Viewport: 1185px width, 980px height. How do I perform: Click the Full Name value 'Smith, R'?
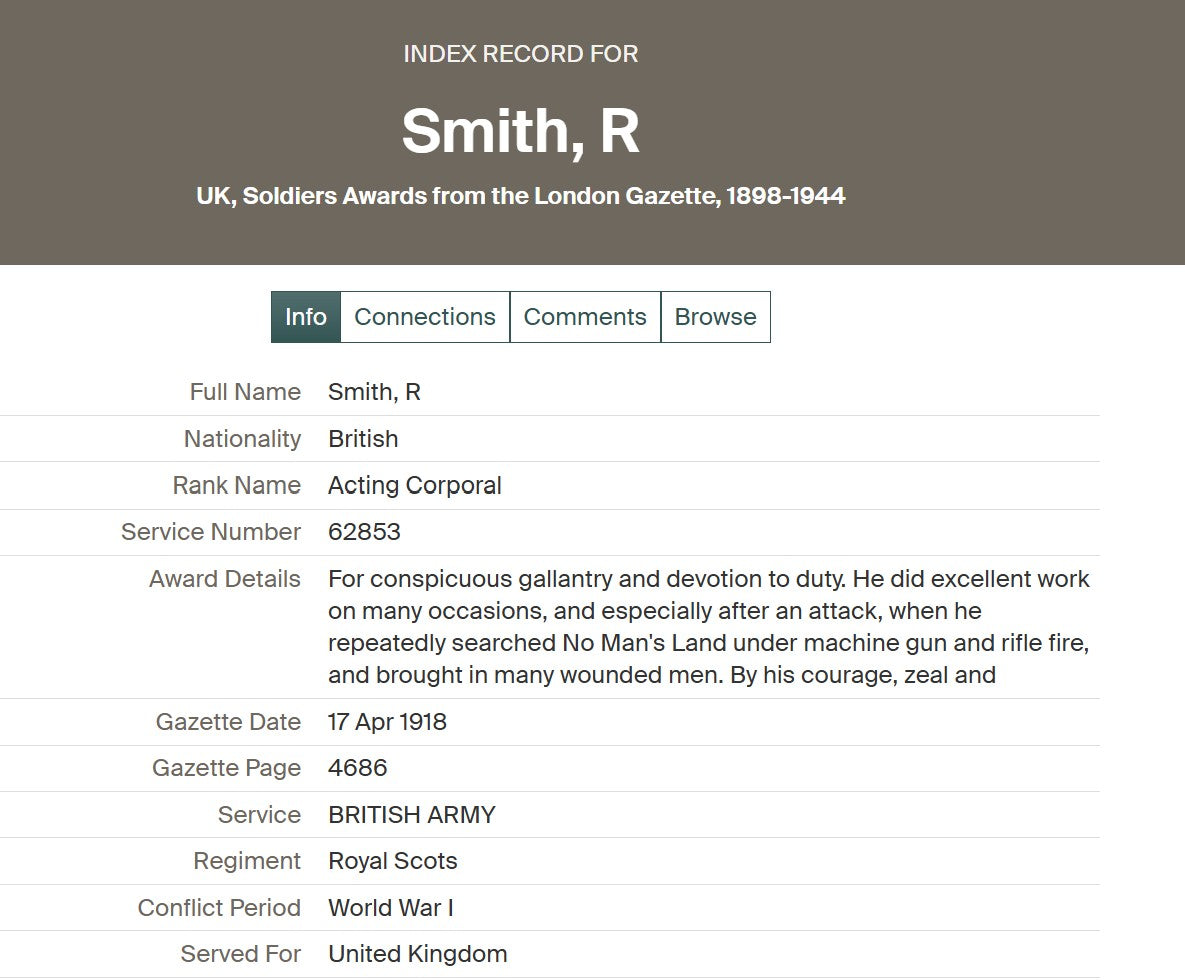tap(374, 392)
